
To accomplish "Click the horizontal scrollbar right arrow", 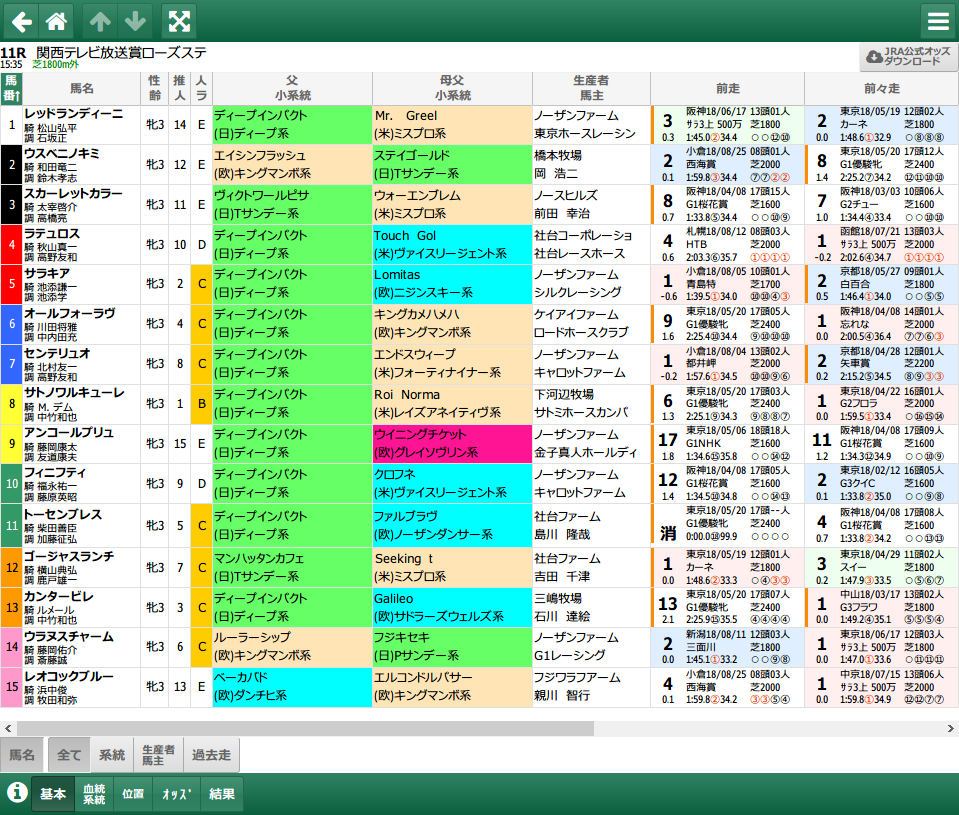I will pyautogui.click(x=950, y=728).
